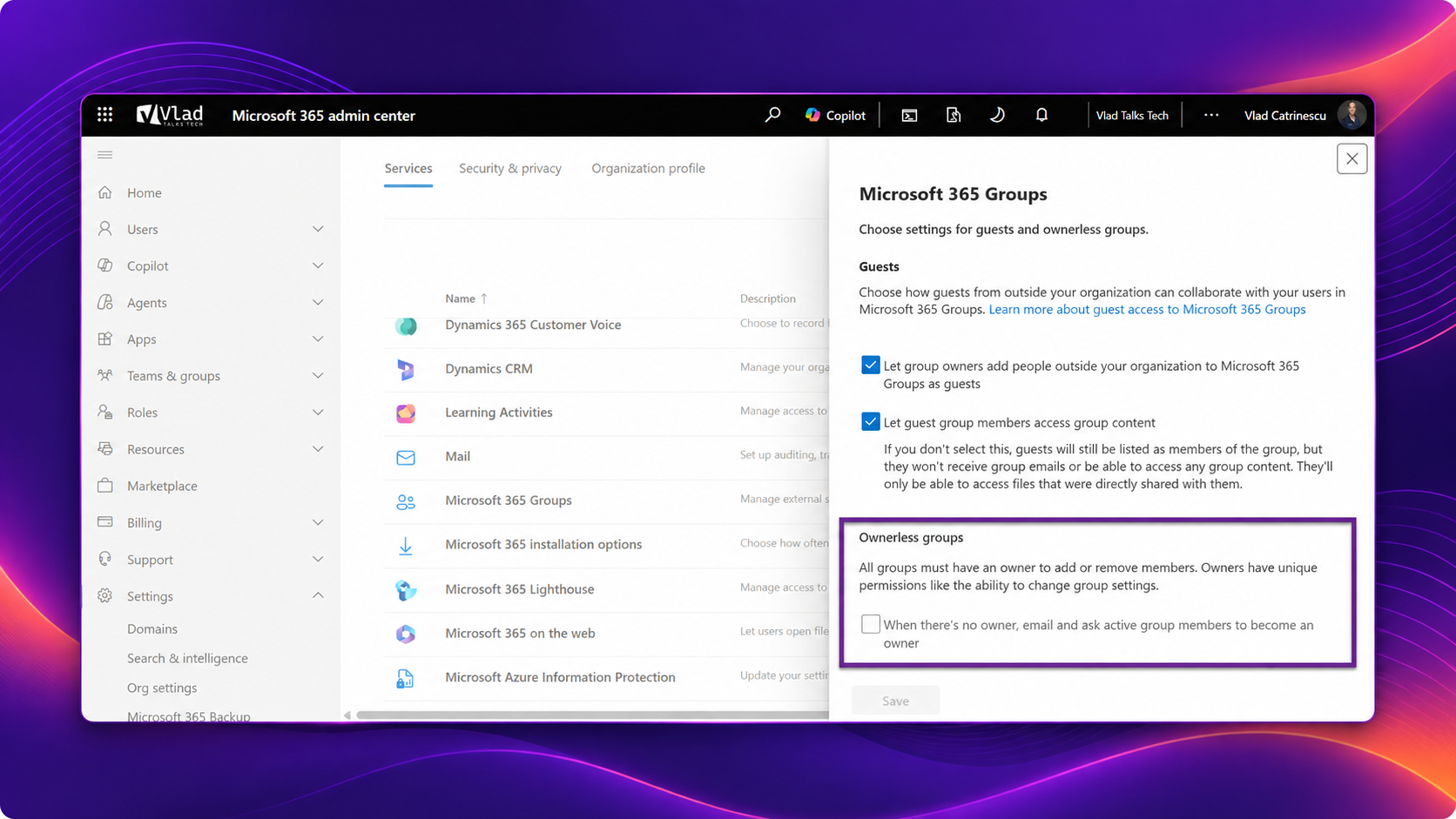1456x819 pixels.
Task: Click the Roles icon in sidebar
Action: click(x=105, y=412)
